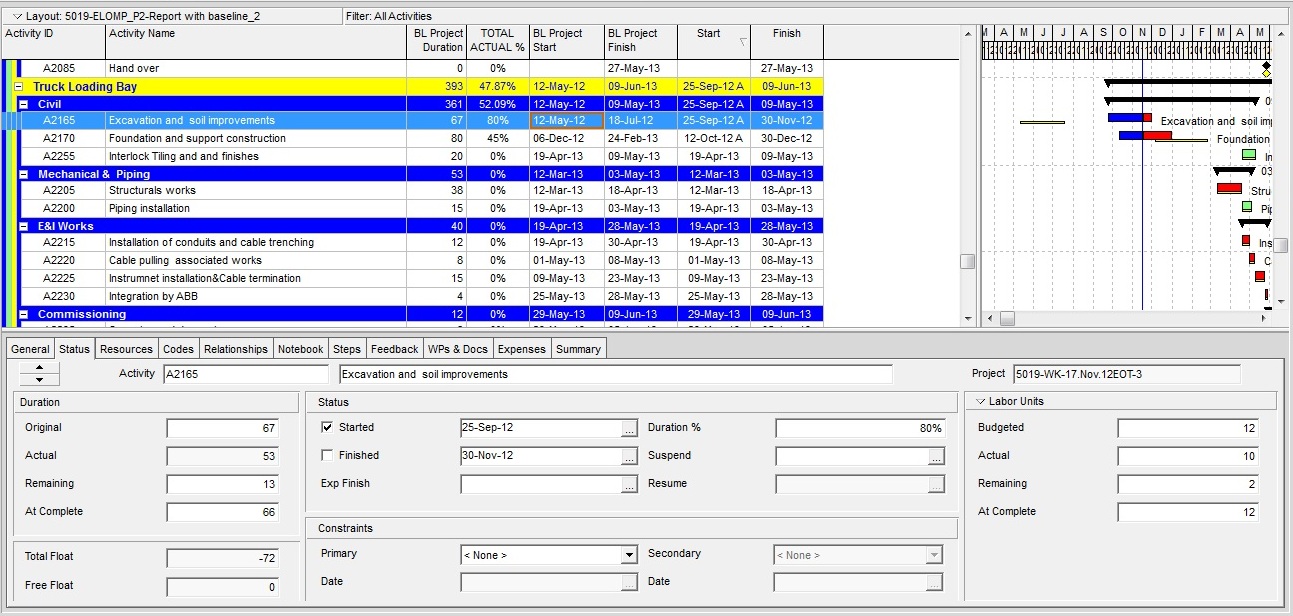The width and height of the screenshot is (1293, 616).
Task: Click the Gantt horizontal scrollbar thumb
Action: 1007,318
